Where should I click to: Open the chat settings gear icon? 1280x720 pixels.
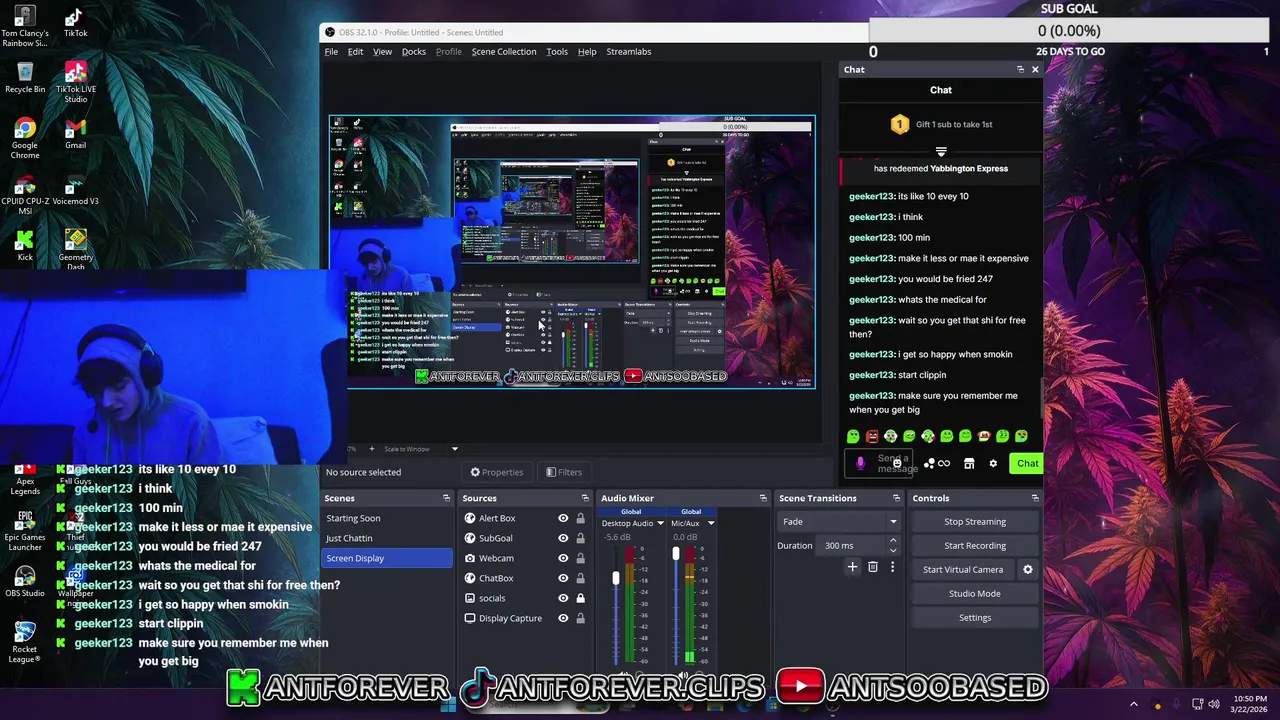(x=993, y=463)
